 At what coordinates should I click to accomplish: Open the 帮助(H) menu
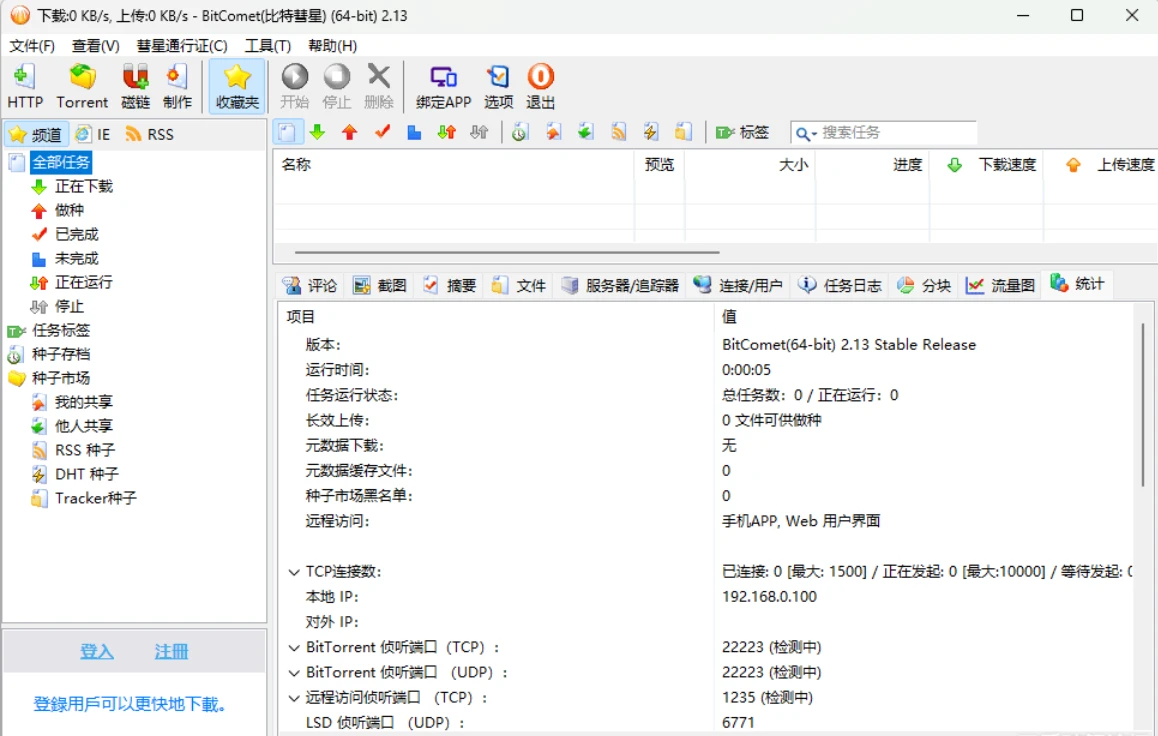(x=332, y=46)
